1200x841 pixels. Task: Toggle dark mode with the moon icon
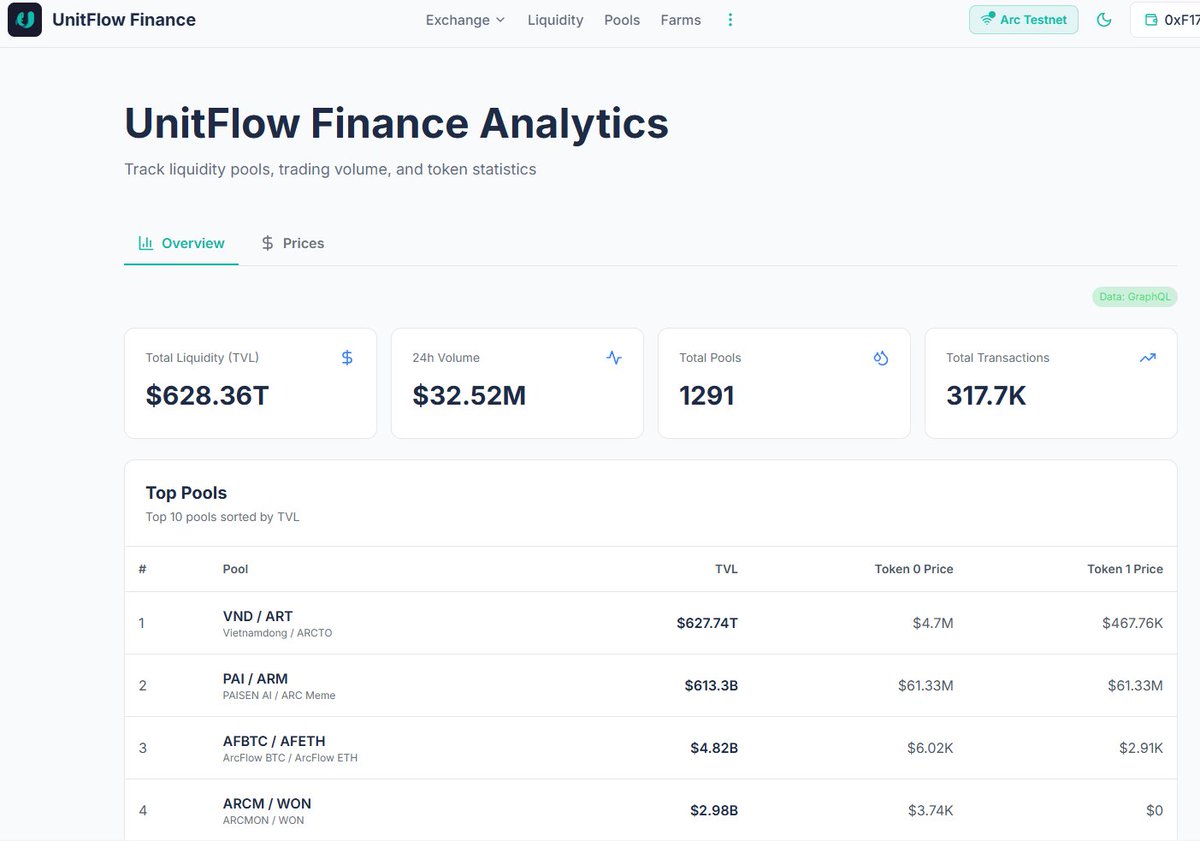pos(1104,19)
